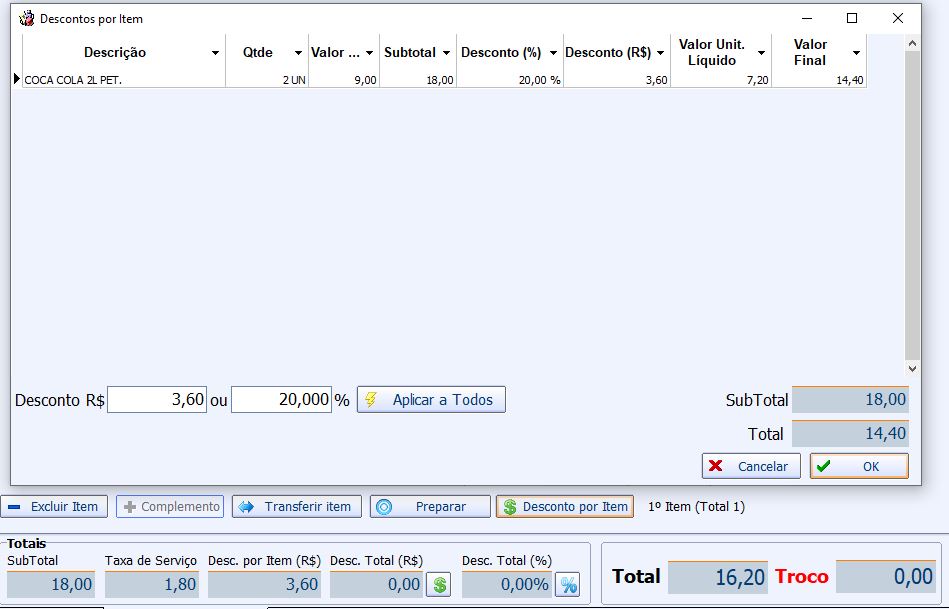Click the dollar sign icon beside Desc. Total (R$)
The width and height of the screenshot is (949, 609).
438,584
